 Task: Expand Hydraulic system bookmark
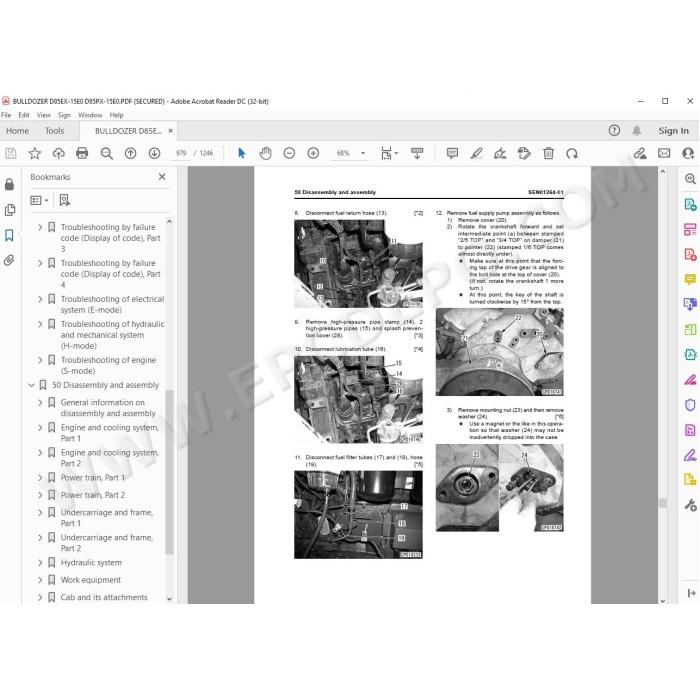pyautogui.click(x=40, y=562)
